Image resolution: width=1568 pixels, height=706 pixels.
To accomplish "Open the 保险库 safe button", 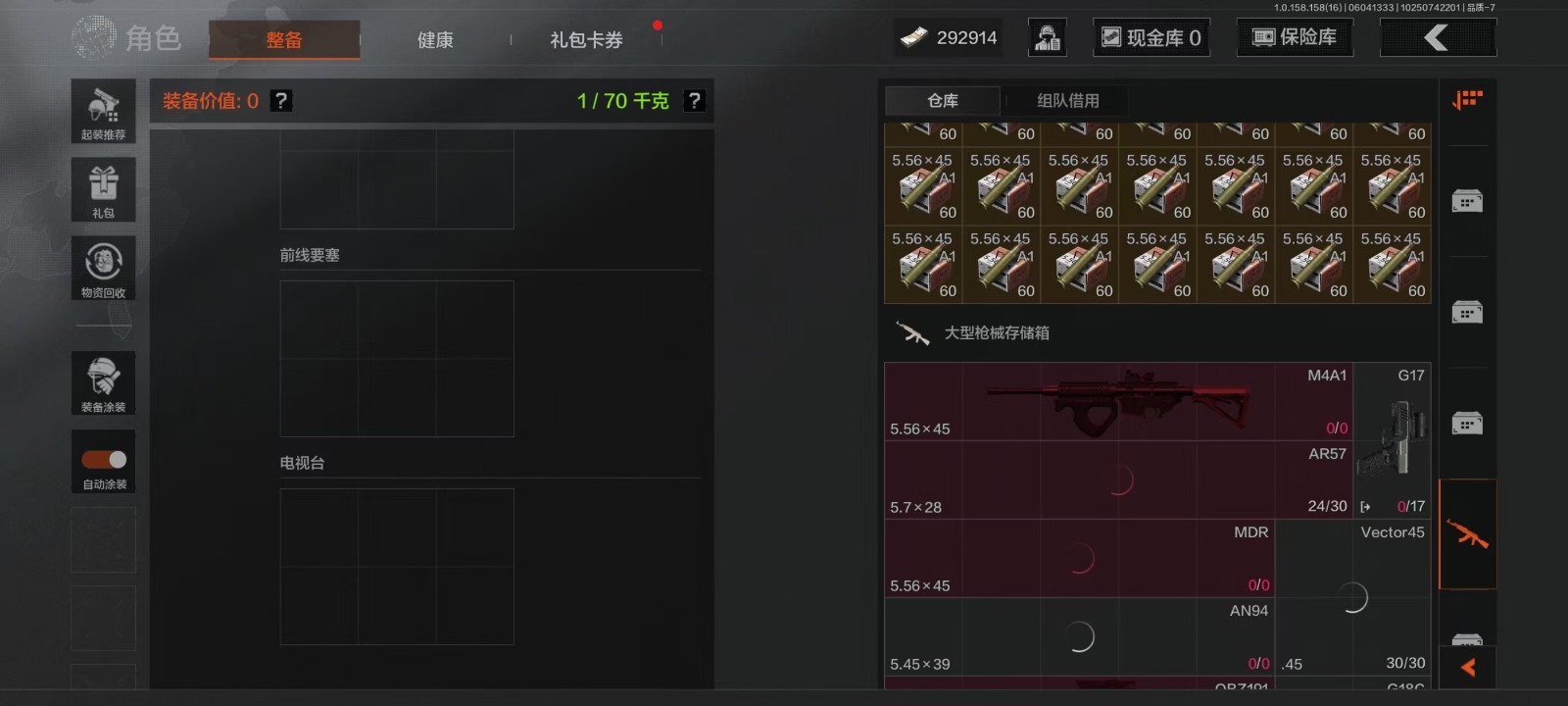I will (1295, 37).
